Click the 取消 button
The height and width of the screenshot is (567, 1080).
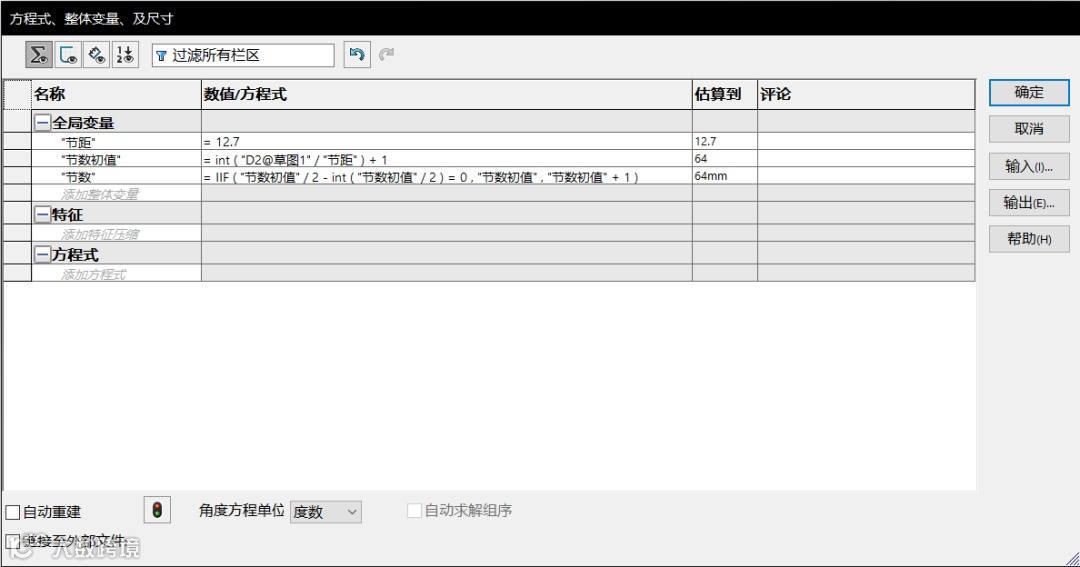(x=1029, y=129)
